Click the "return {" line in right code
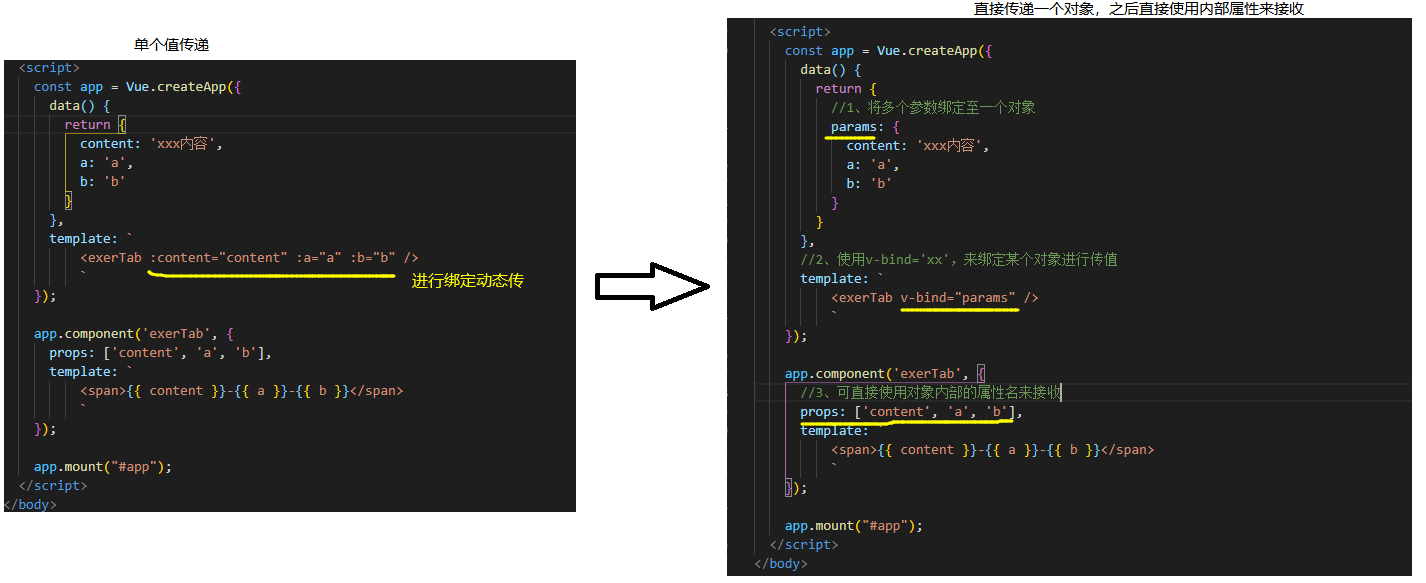Screen dimensions: 1426x583 [x=846, y=88]
